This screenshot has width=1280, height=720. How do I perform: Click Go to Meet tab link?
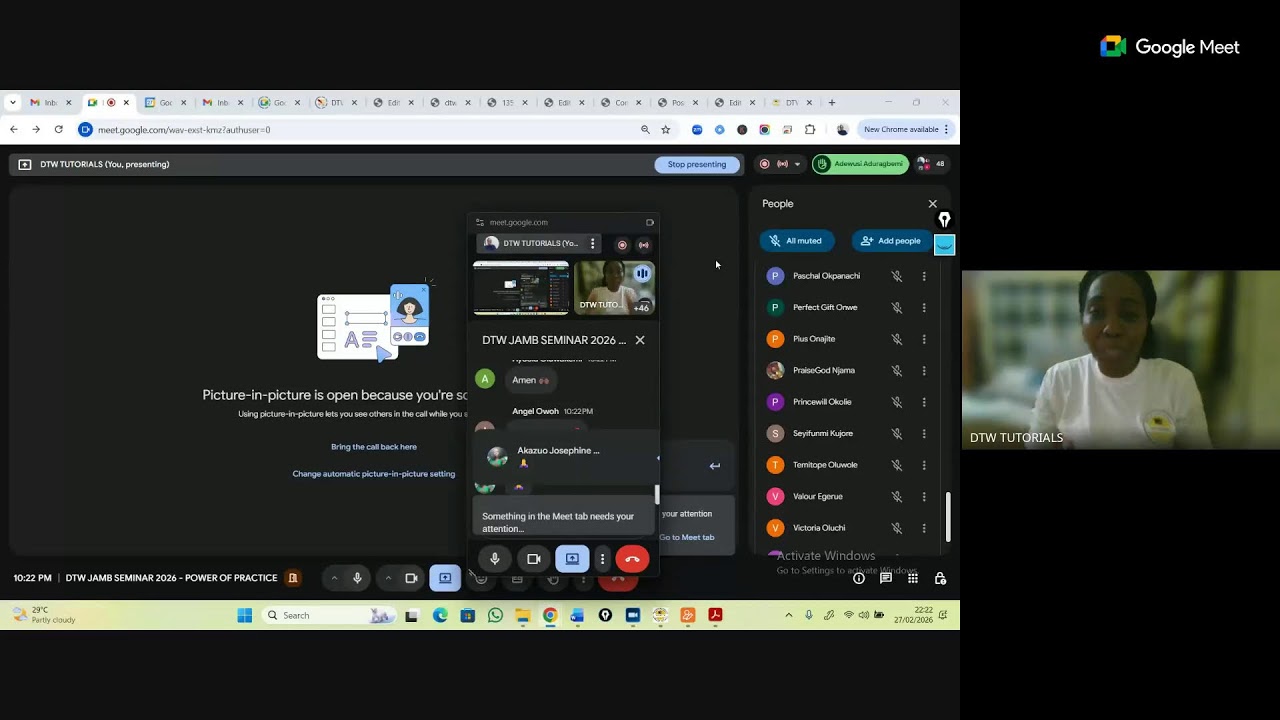(687, 537)
